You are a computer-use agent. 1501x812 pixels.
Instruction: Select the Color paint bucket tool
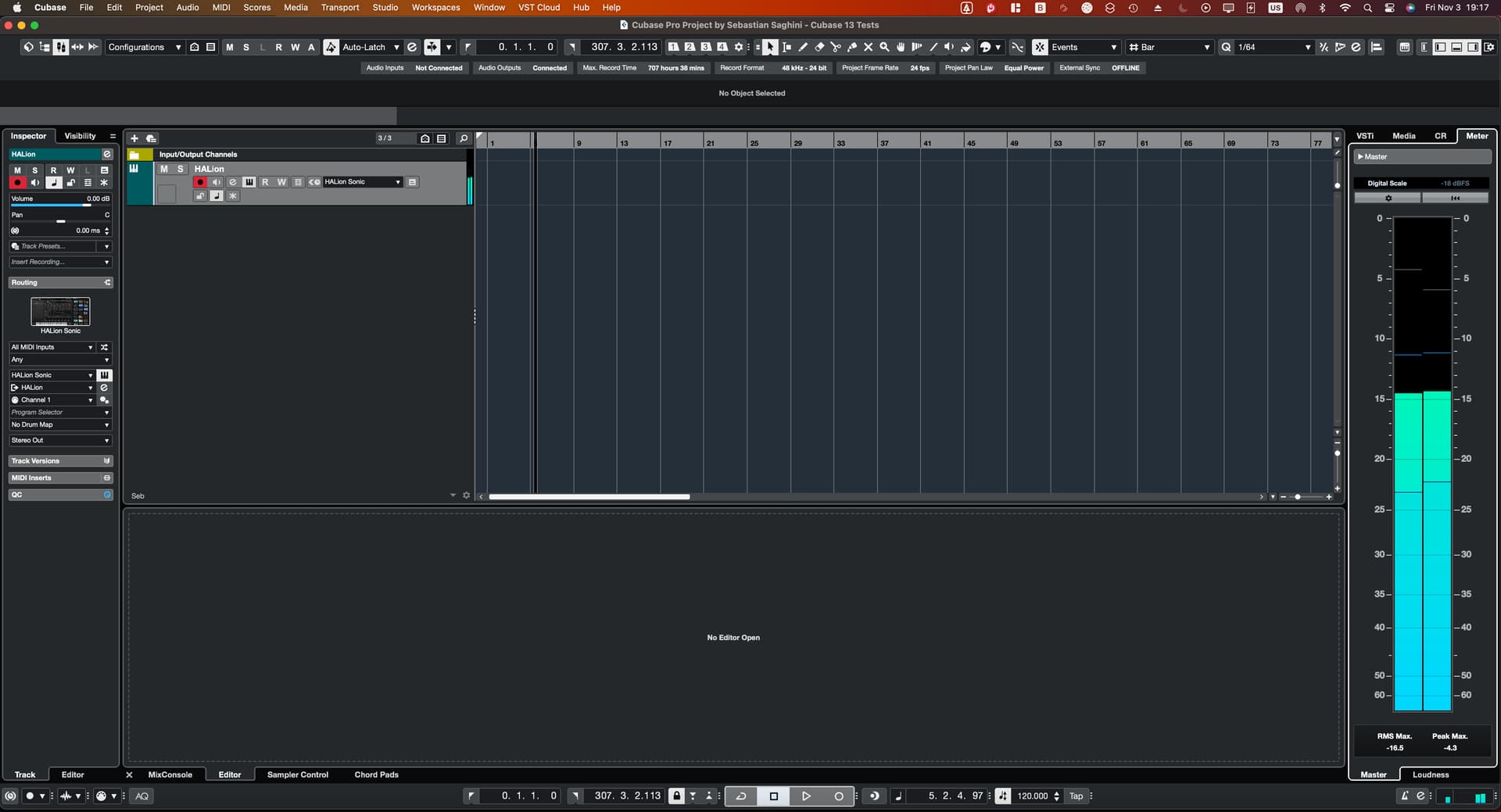tap(966, 47)
